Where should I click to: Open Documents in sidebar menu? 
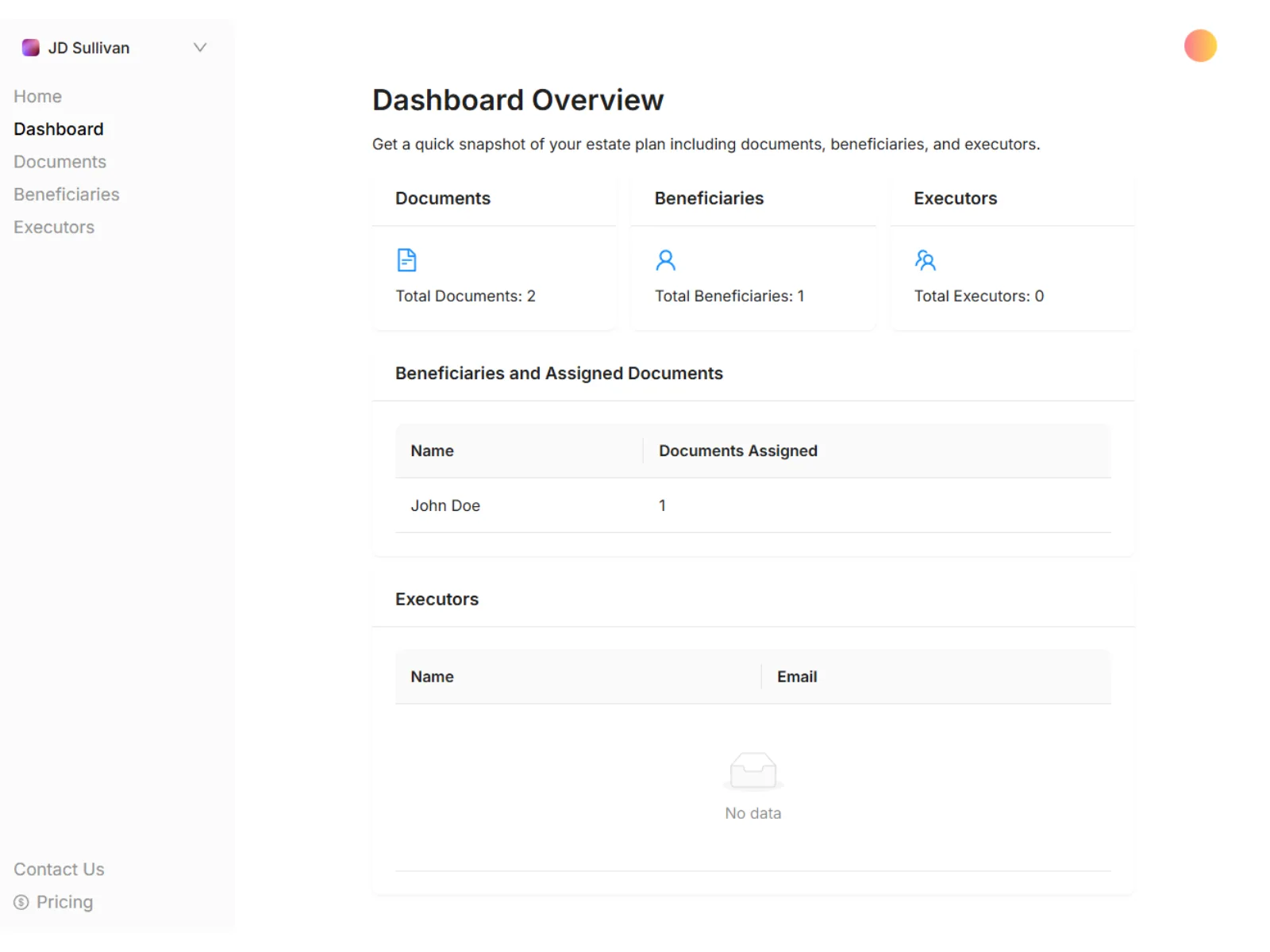(x=60, y=162)
